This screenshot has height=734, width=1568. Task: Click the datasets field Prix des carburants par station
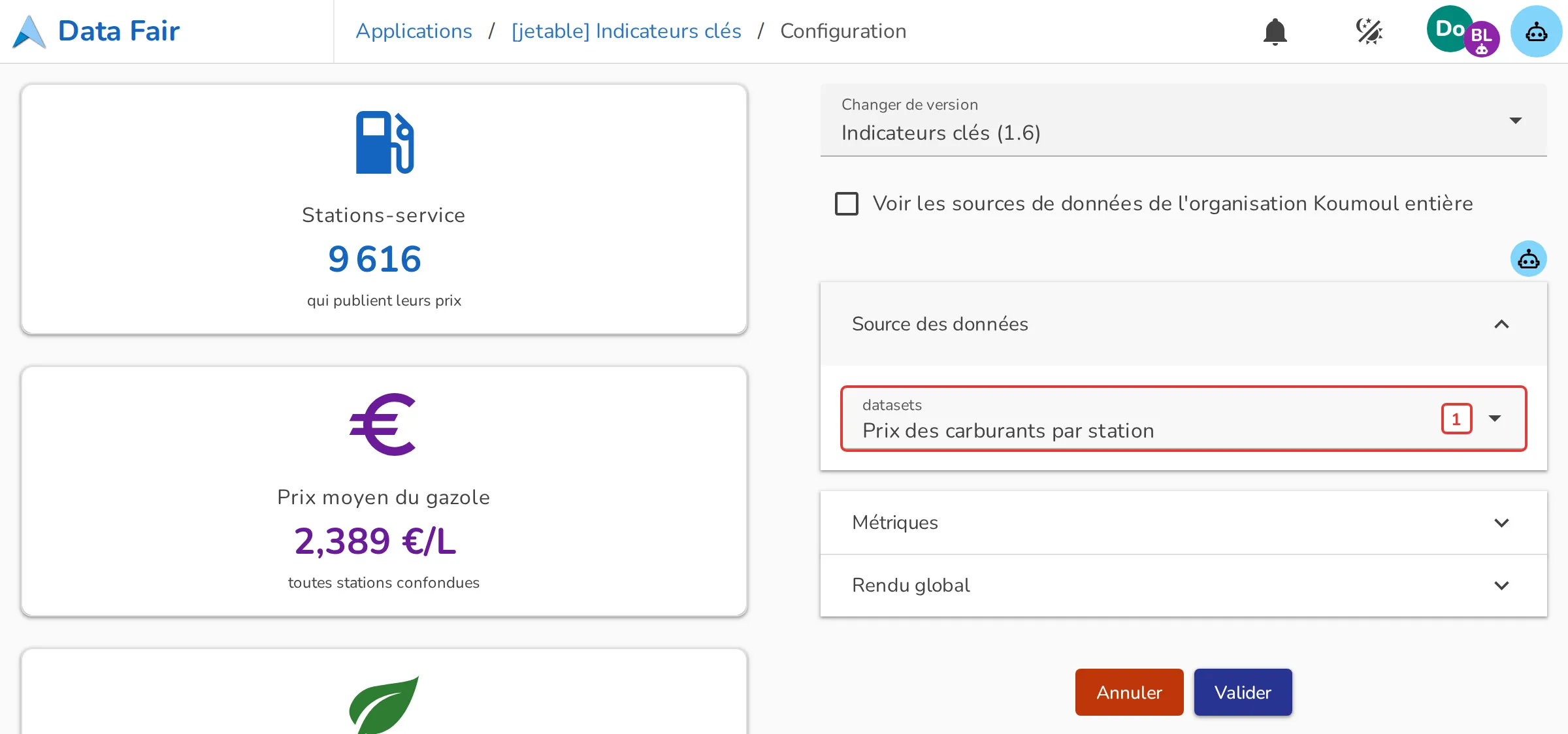(x=1183, y=418)
